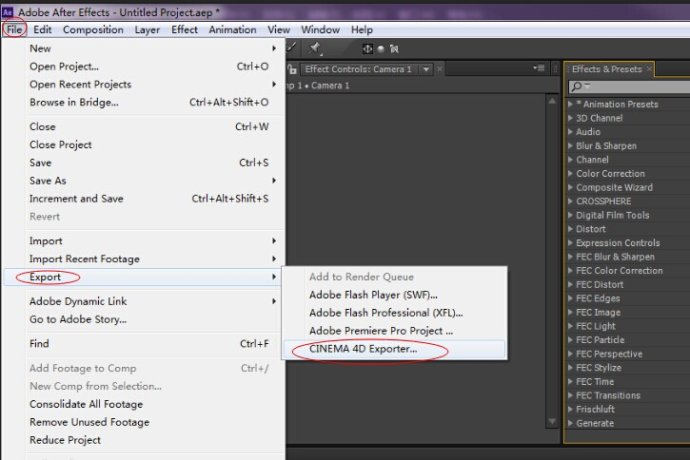Expand the Expression Controls category
This screenshot has width=690, height=460.
pos(570,243)
